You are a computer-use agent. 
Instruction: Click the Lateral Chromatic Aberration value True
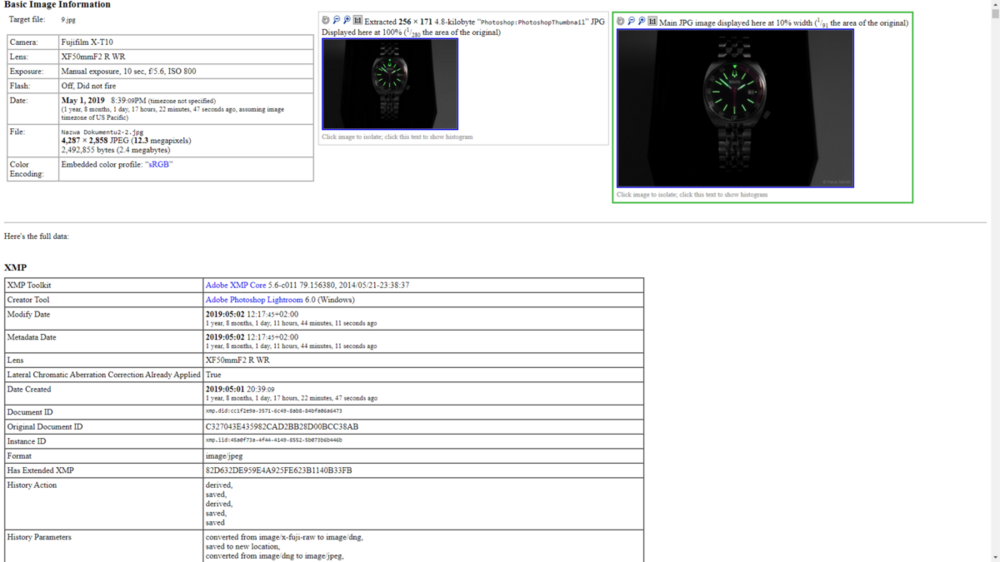coord(213,375)
